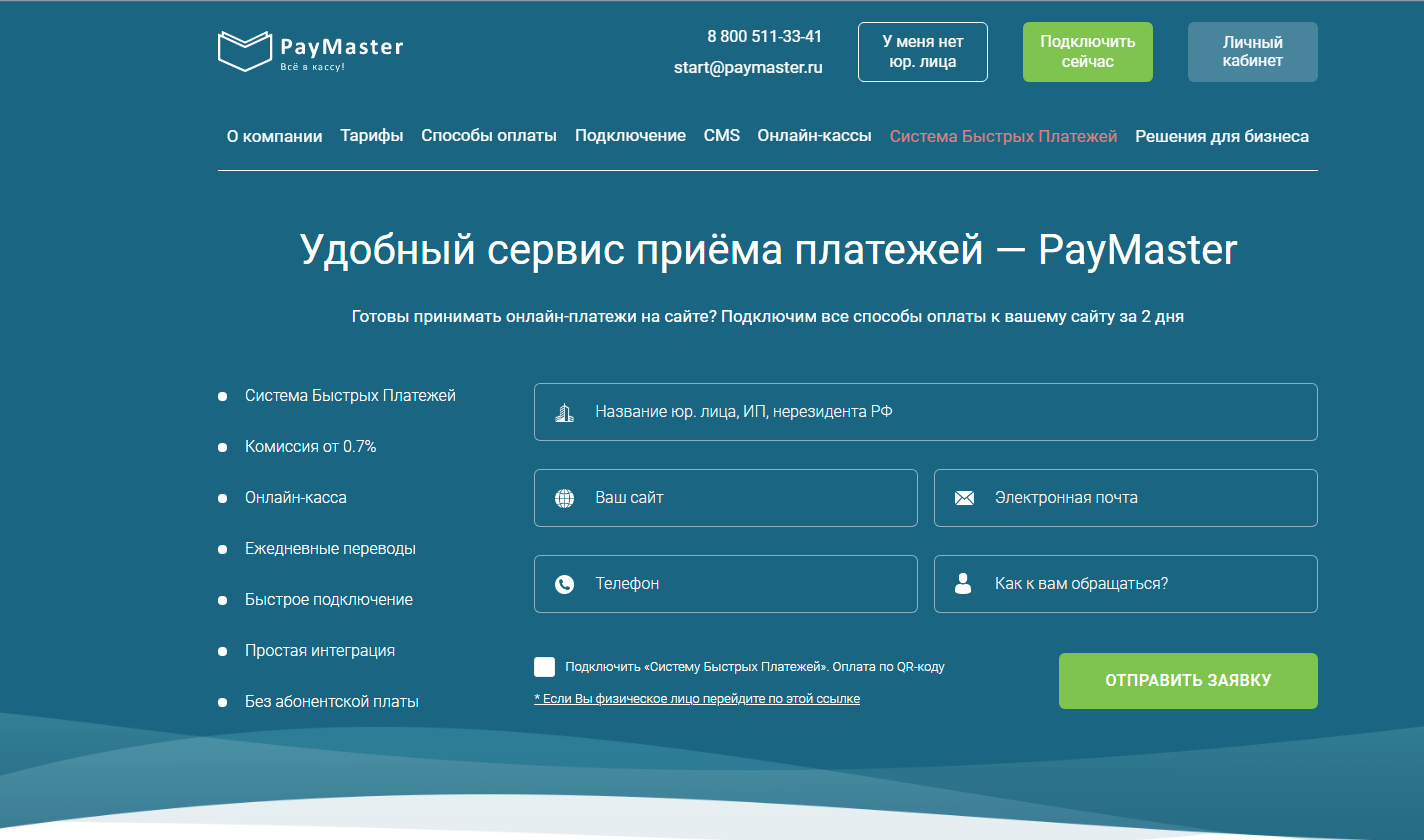
Task: Click the envelope icon in email field
Action: pyautogui.click(x=964, y=498)
